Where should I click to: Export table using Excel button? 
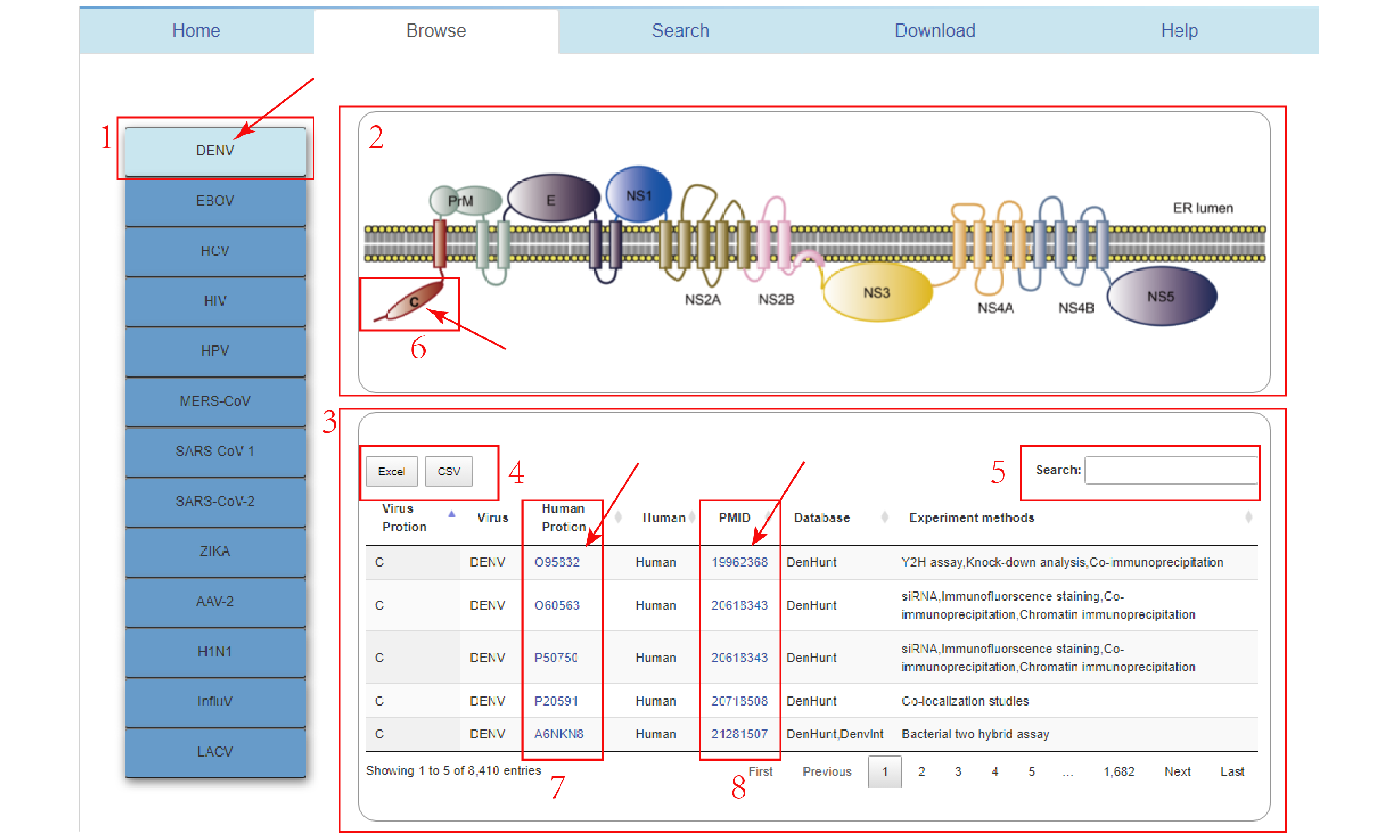click(391, 471)
